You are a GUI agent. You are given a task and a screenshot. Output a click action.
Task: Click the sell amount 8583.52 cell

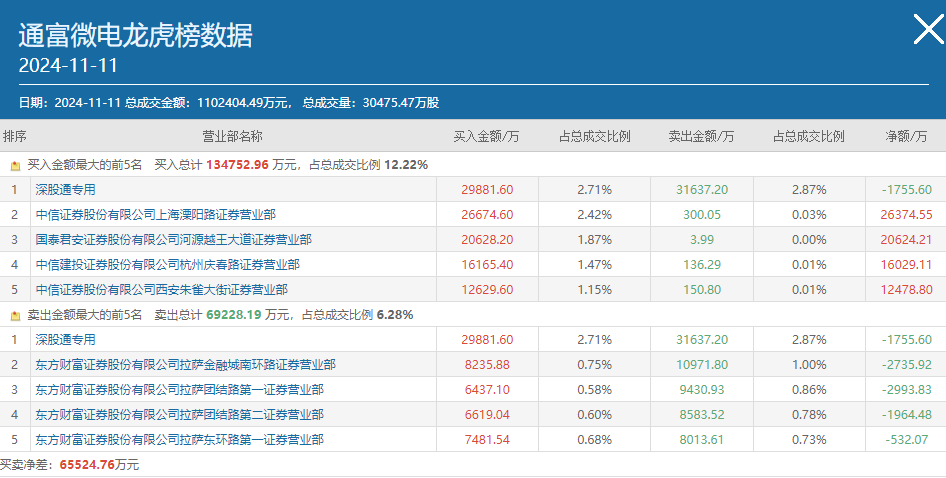click(702, 415)
